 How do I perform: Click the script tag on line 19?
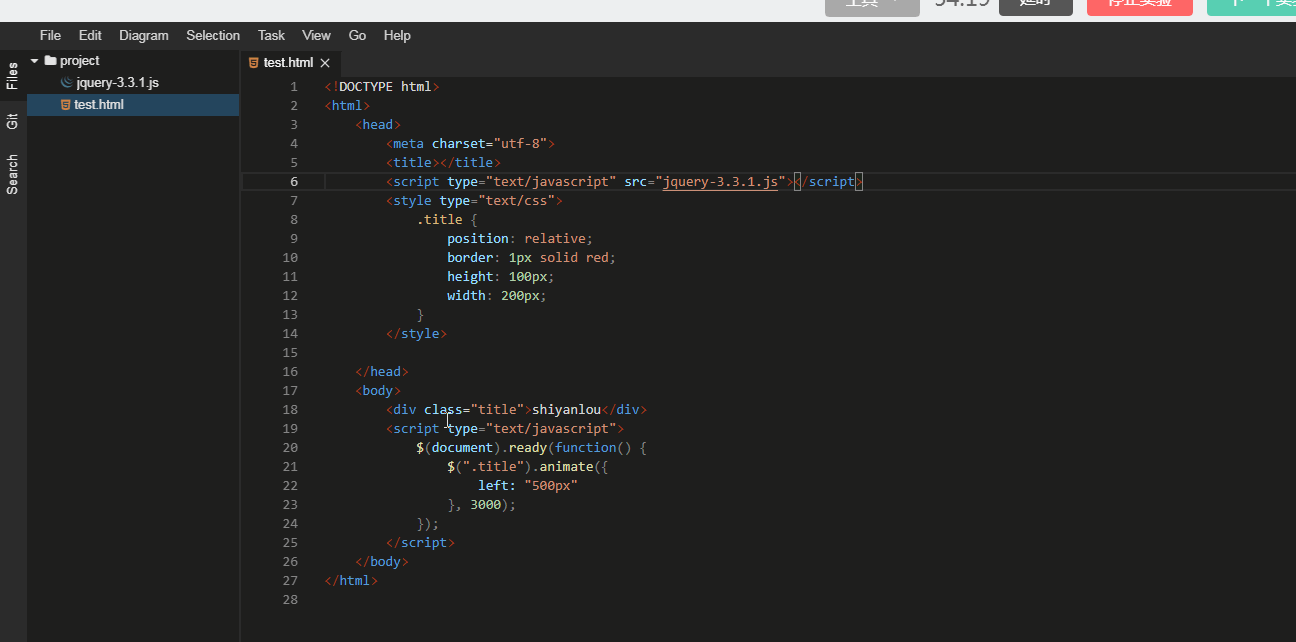click(x=505, y=429)
